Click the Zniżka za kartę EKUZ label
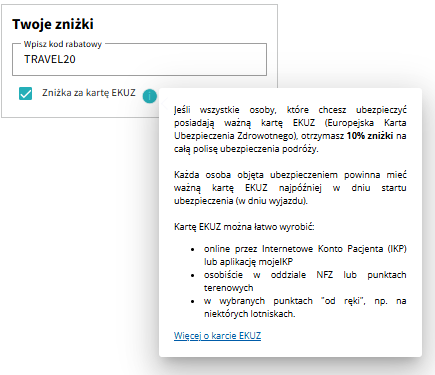 [89, 93]
